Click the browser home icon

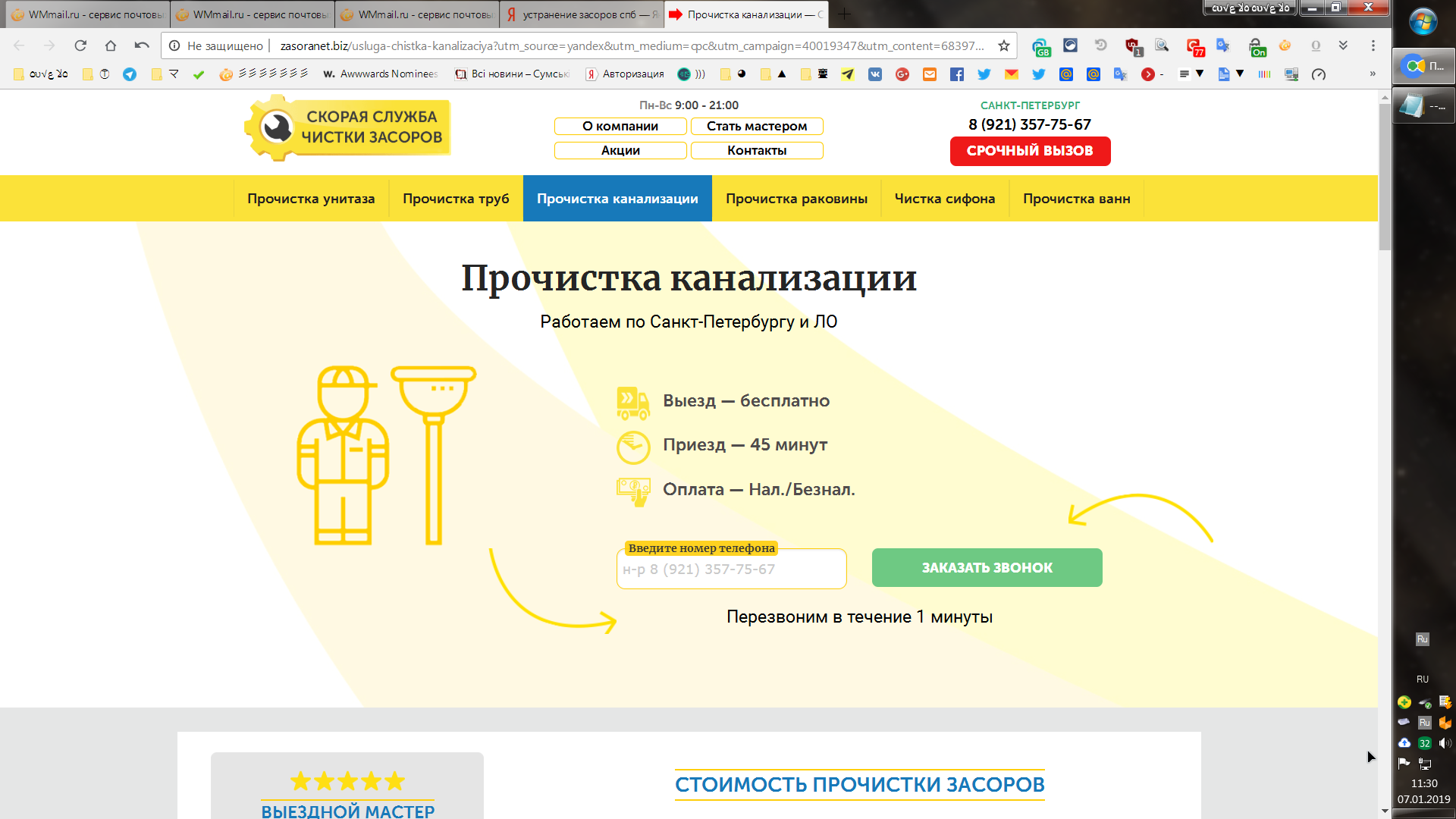[x=111, y=45]
